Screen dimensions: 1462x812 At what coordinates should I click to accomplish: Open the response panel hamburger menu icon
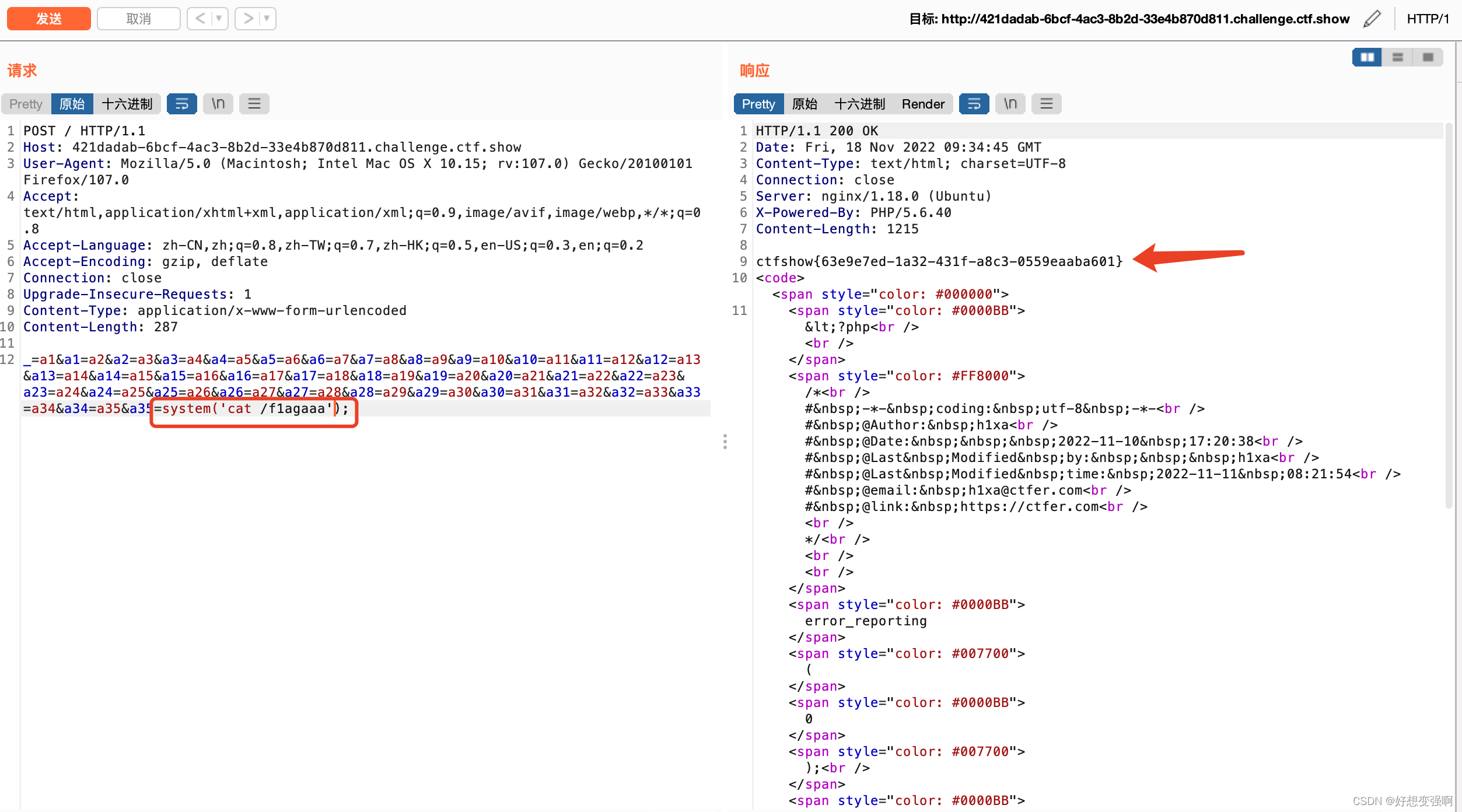1047,104
